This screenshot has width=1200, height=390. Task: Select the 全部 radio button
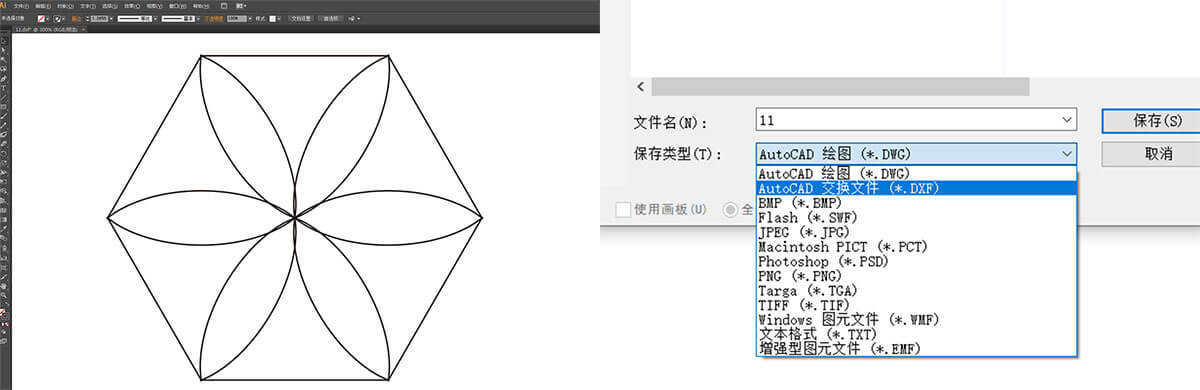pyautogui.click(x=730, y=210)
